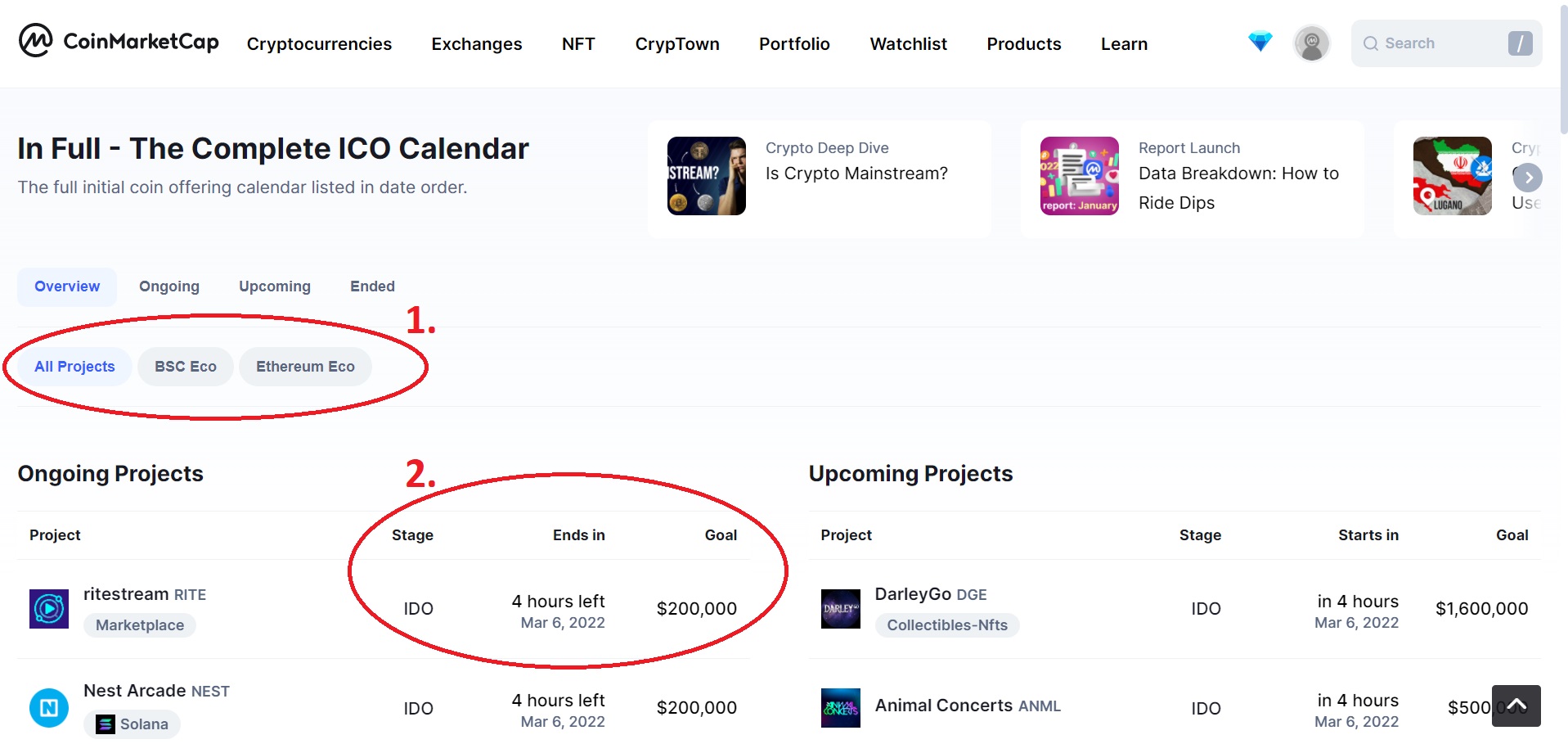Select the All Projects filter
The width and height of the screenshot is (1568, 744).
tap(74, 367)
